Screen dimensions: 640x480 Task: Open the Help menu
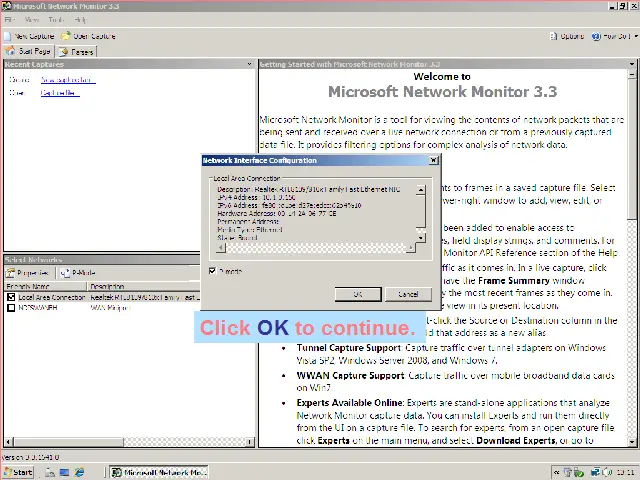[x=80, y=20]
